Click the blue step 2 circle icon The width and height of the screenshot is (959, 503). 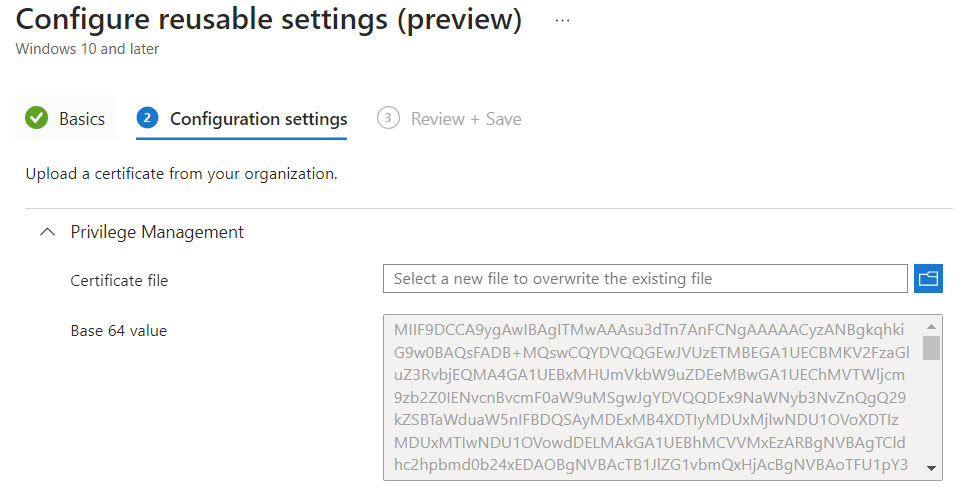point(147,117)
